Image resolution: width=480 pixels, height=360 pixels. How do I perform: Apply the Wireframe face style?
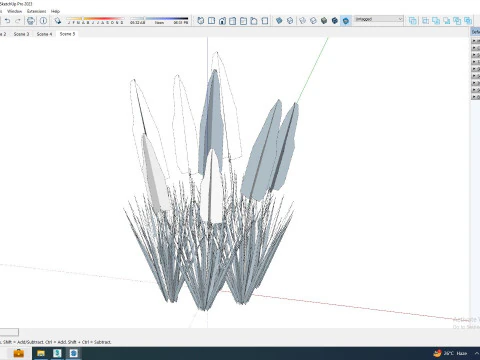(x=302, y=21)
